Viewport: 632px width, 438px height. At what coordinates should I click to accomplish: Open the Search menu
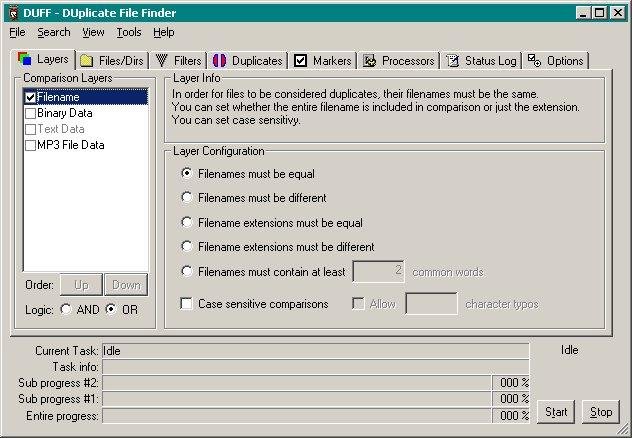(54, 32)
